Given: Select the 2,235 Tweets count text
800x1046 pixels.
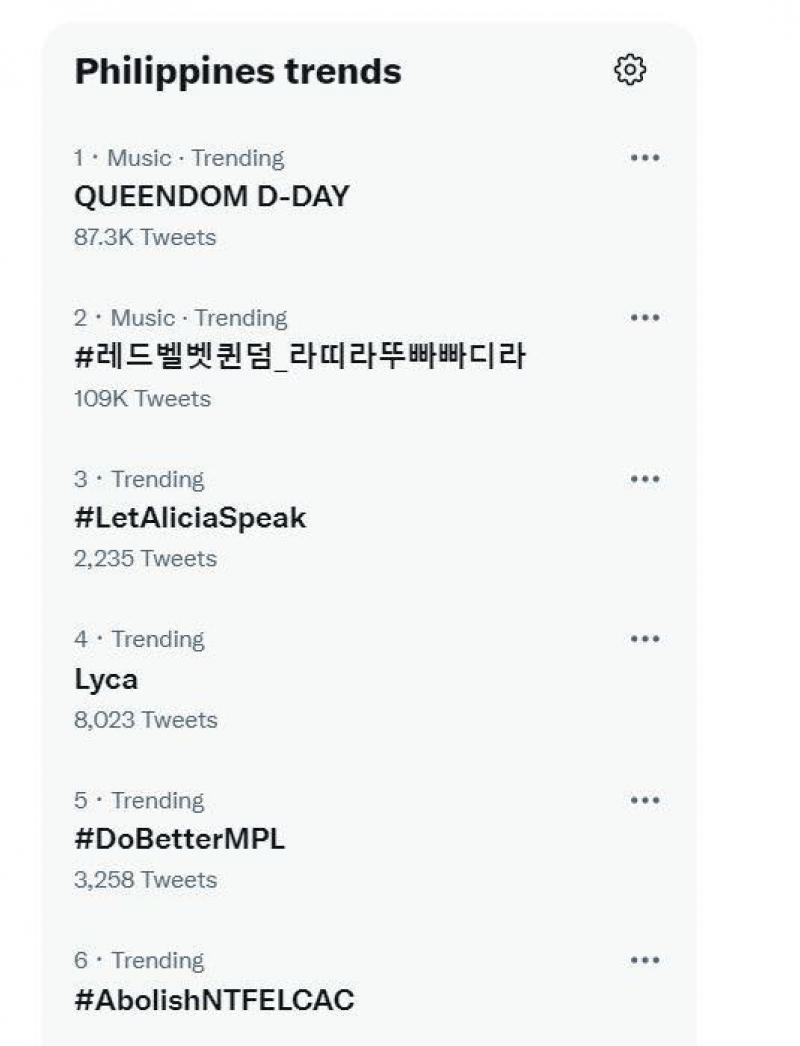Looking at the screenshot, I should tap(145, 558).
